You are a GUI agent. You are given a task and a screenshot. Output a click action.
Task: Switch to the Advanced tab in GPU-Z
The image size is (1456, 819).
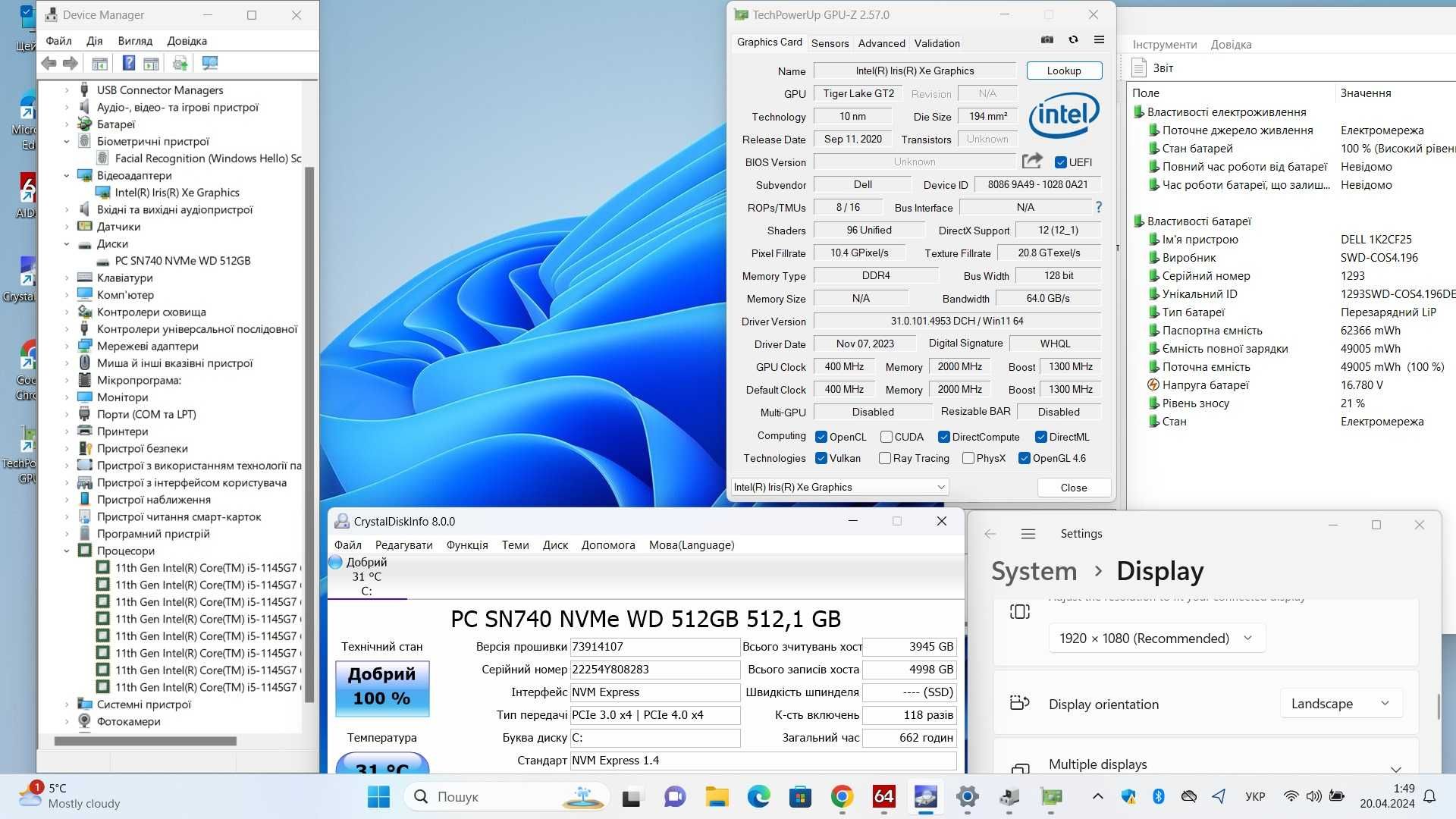(881, 43)
